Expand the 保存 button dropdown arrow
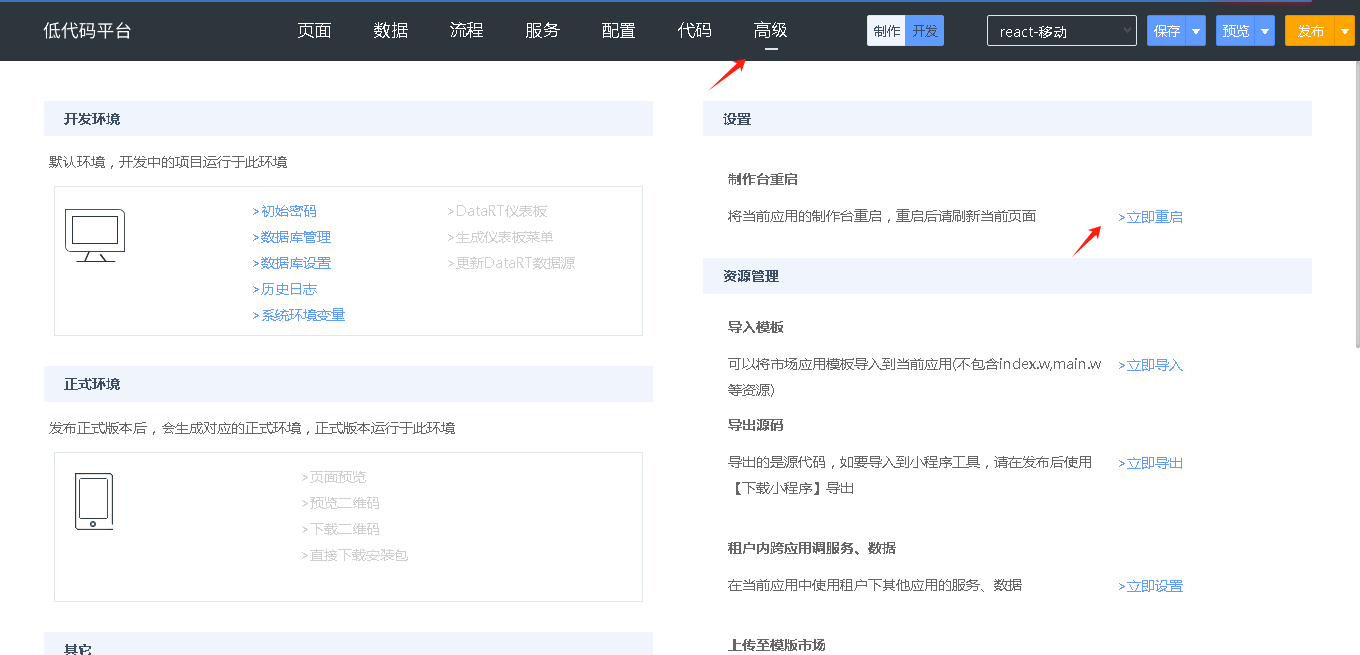Image resolution: width=1360 pixels, height=655 pixels. [x=1196, y=31]
